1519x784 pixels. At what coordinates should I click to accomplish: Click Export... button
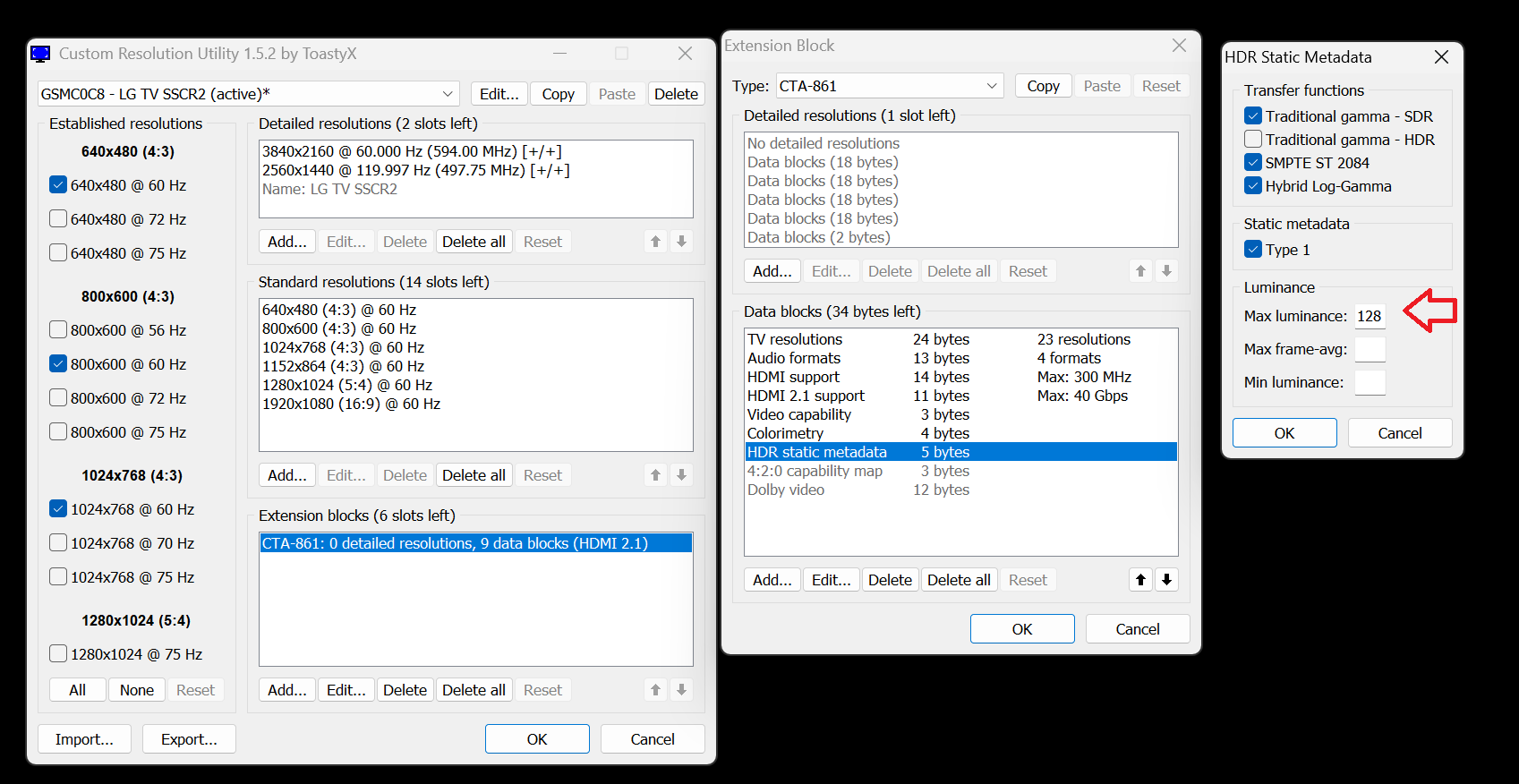189,739
